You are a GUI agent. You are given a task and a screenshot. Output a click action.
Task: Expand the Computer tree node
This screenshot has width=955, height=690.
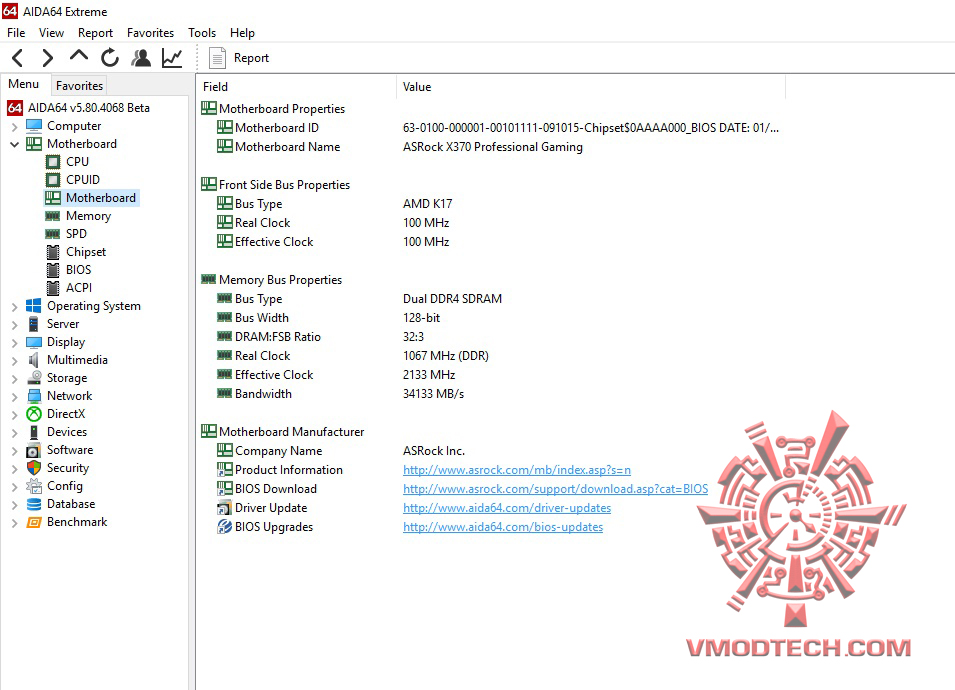(x=15, y=127)
